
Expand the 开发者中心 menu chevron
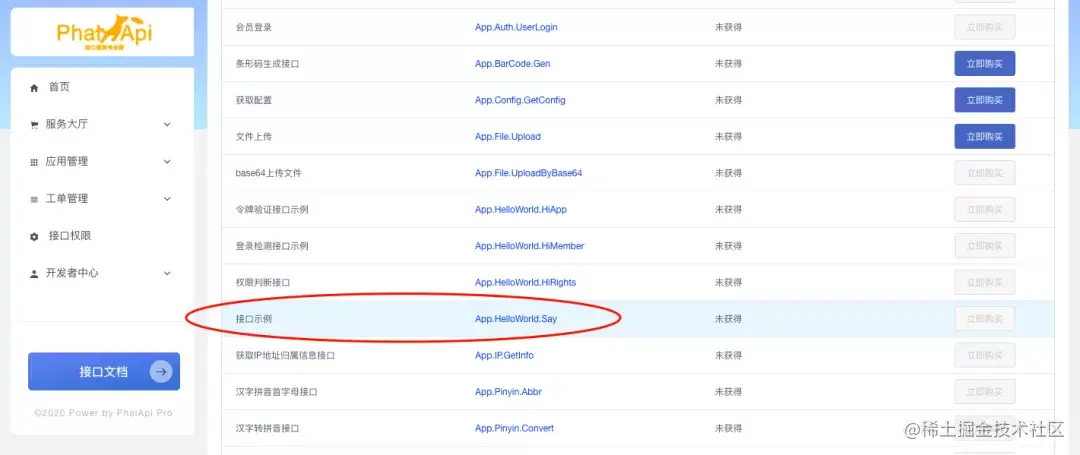coord(167,273)
